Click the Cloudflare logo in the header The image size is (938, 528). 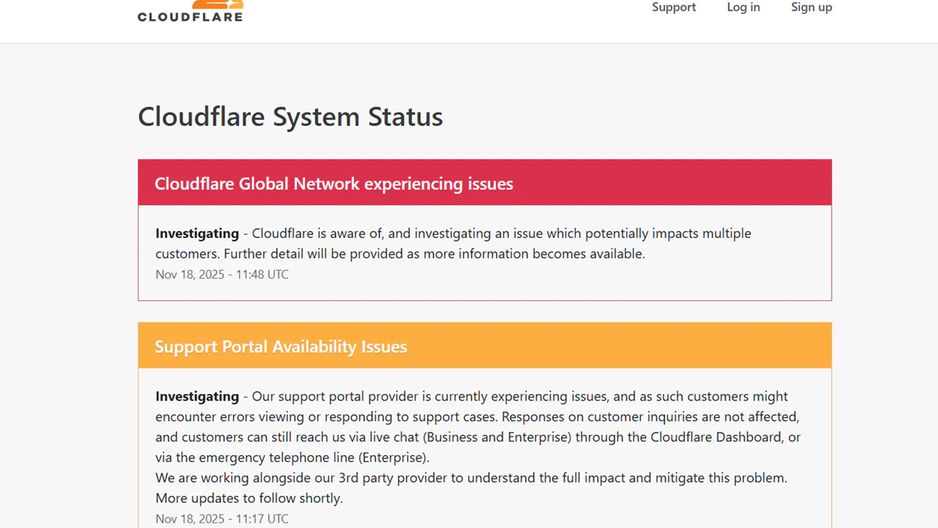pos(190,11)
